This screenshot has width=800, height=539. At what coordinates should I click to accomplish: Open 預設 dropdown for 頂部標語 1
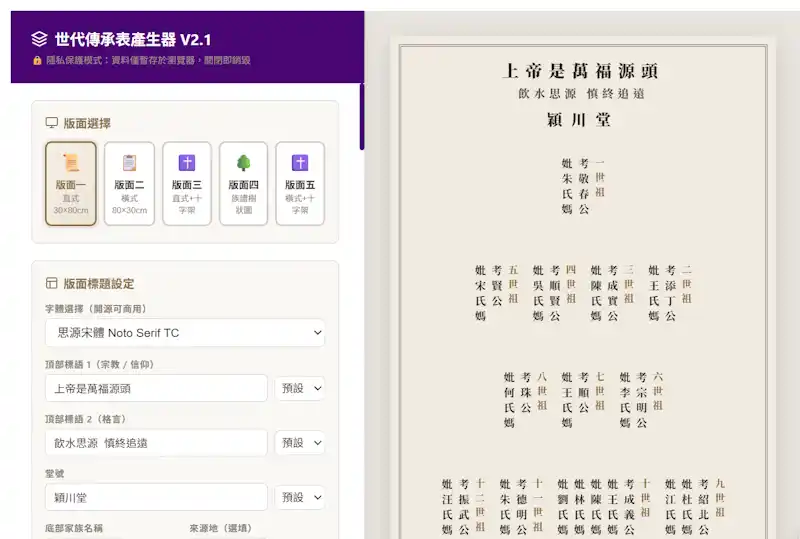[300, 388]
